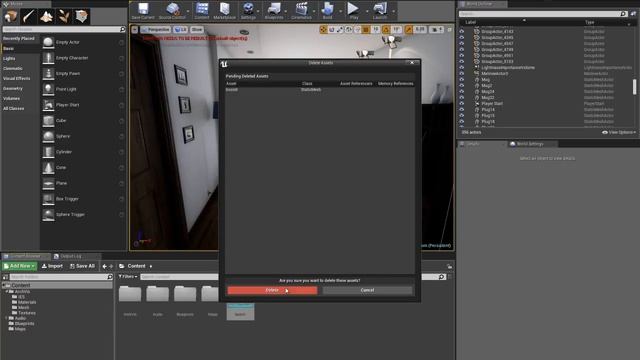Image resolution: width=640 pixels, height=360 pixels.
Task: Open Source Control dropdown arrow
Action: point(188,11)
